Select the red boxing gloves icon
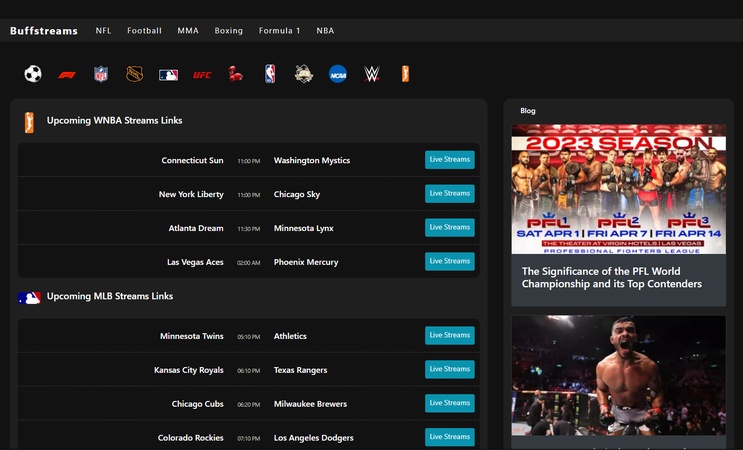 point(236,74)
